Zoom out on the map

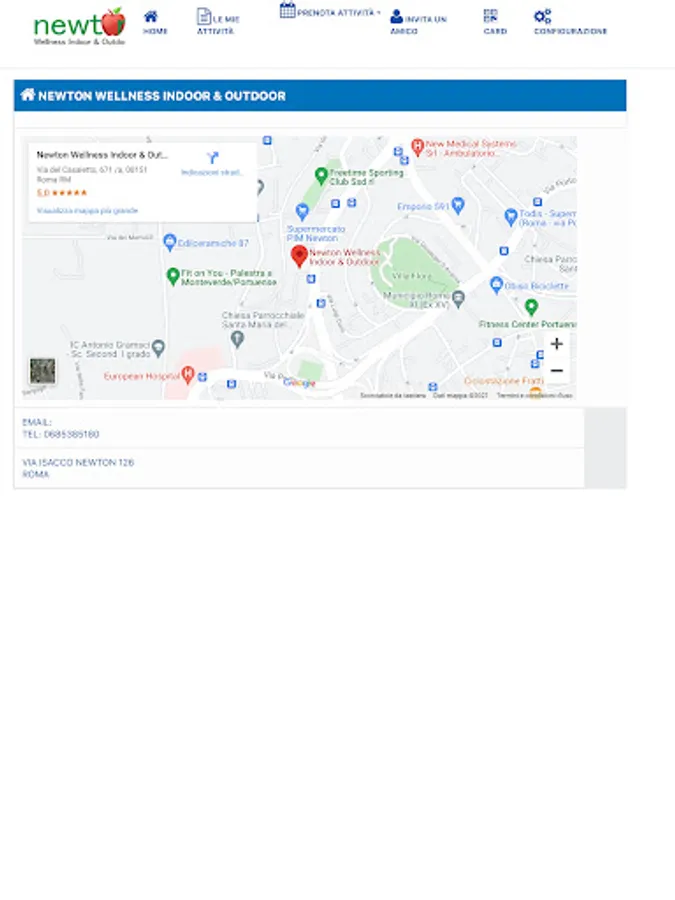[x=556, y=371]
